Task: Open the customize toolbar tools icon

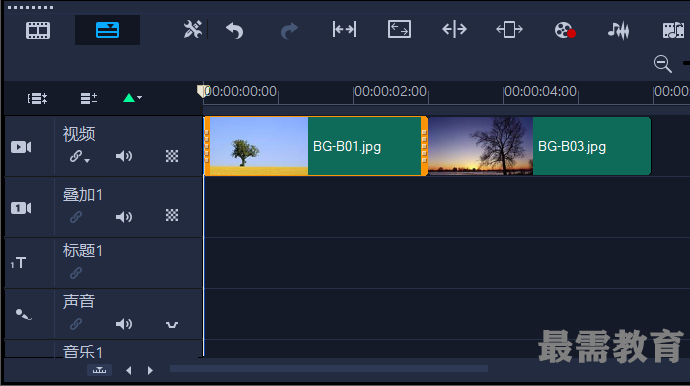Action: (x=192, y=29)
